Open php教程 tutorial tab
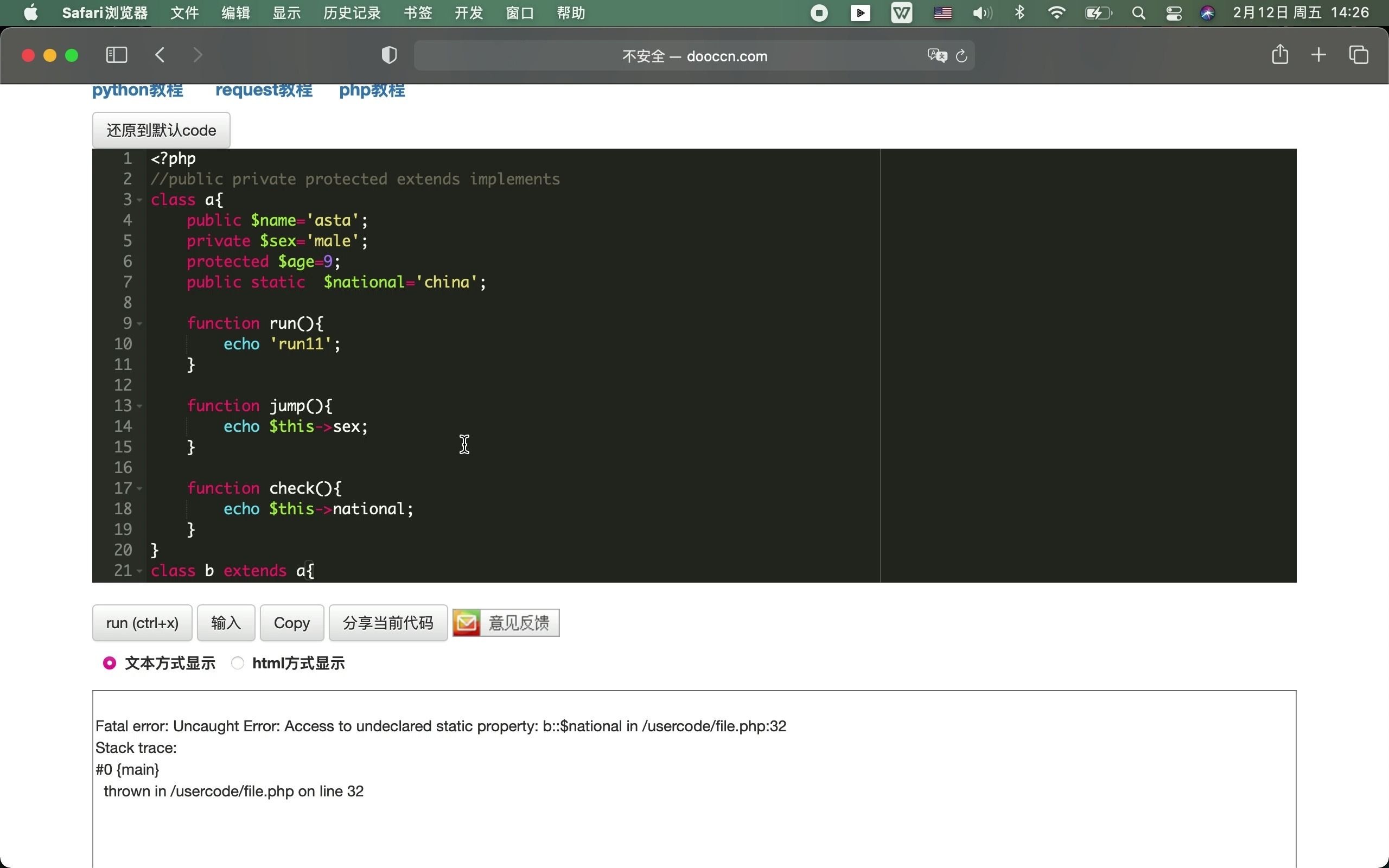Screen dimensions: 1389x868 coord(371,90)
